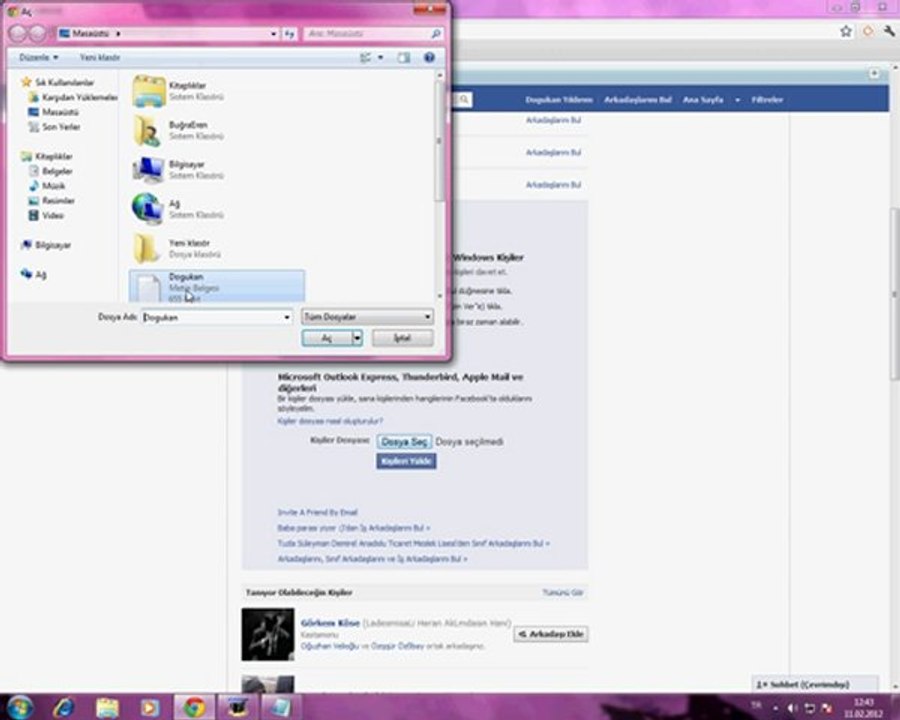
Task: Click the Facebook search magnifier icon
Action: 464,100
